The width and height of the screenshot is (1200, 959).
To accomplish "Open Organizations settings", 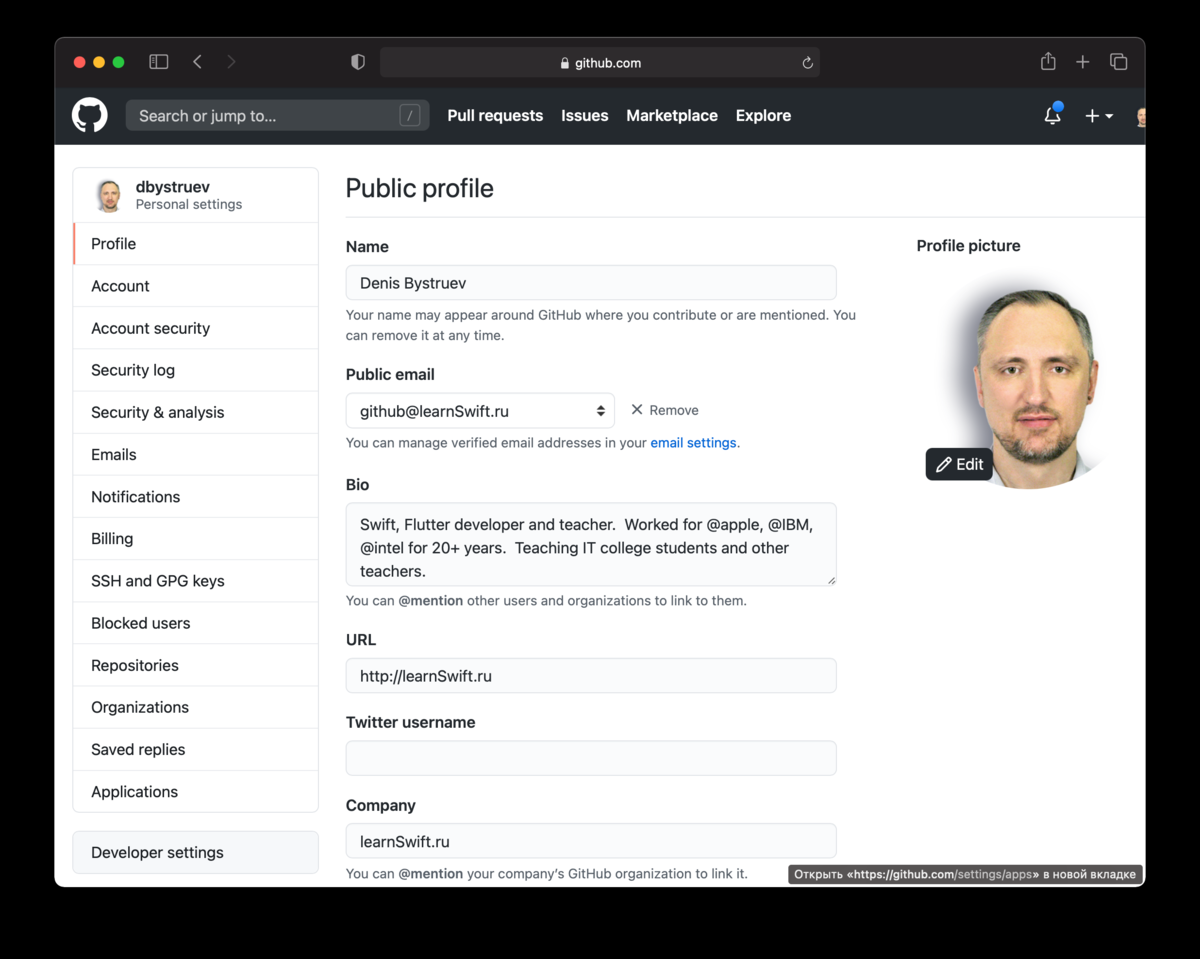I will tap(196, 707).
